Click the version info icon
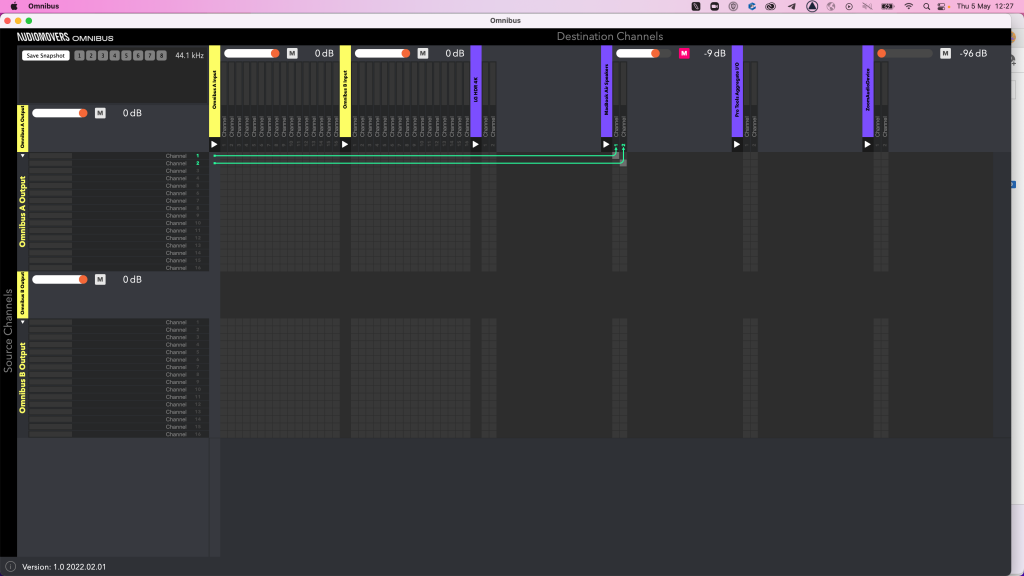 (x=10, y=567)
